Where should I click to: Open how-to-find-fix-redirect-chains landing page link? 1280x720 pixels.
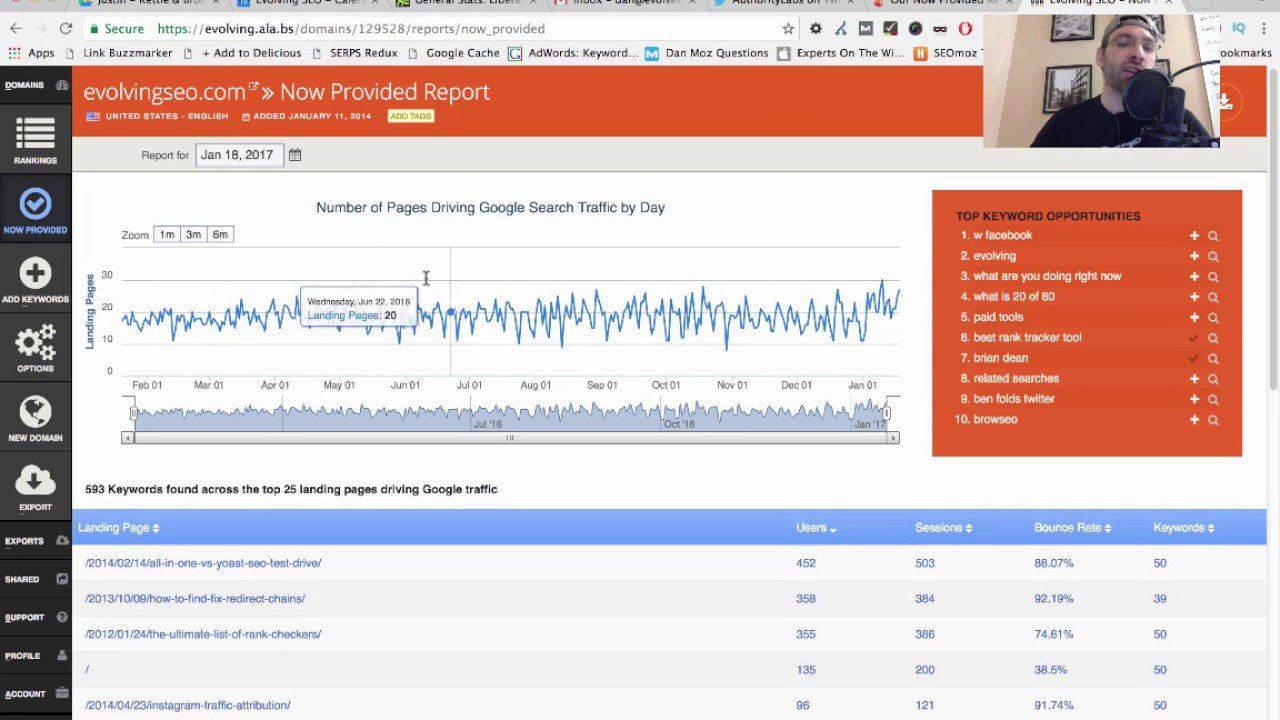point(195,599)
